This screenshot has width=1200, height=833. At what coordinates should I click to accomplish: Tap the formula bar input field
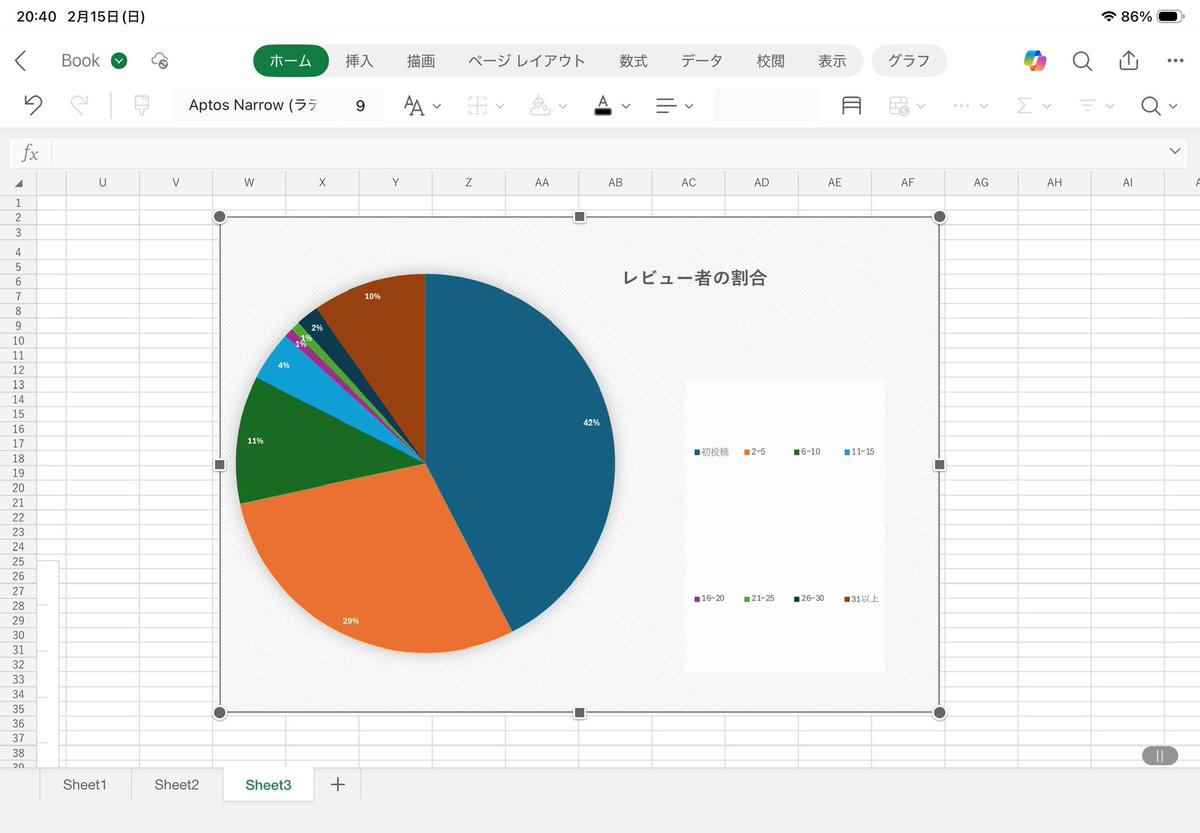608,153
